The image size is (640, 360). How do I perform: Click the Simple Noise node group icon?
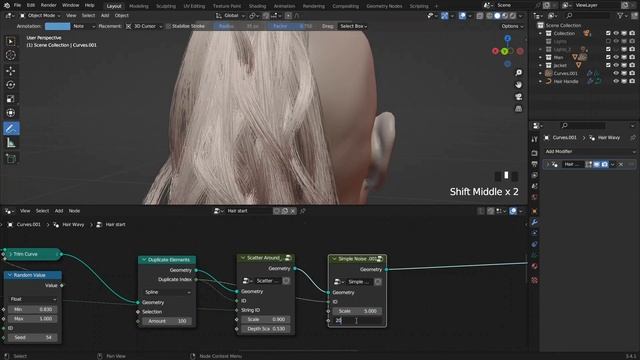[x=380, y=259]
